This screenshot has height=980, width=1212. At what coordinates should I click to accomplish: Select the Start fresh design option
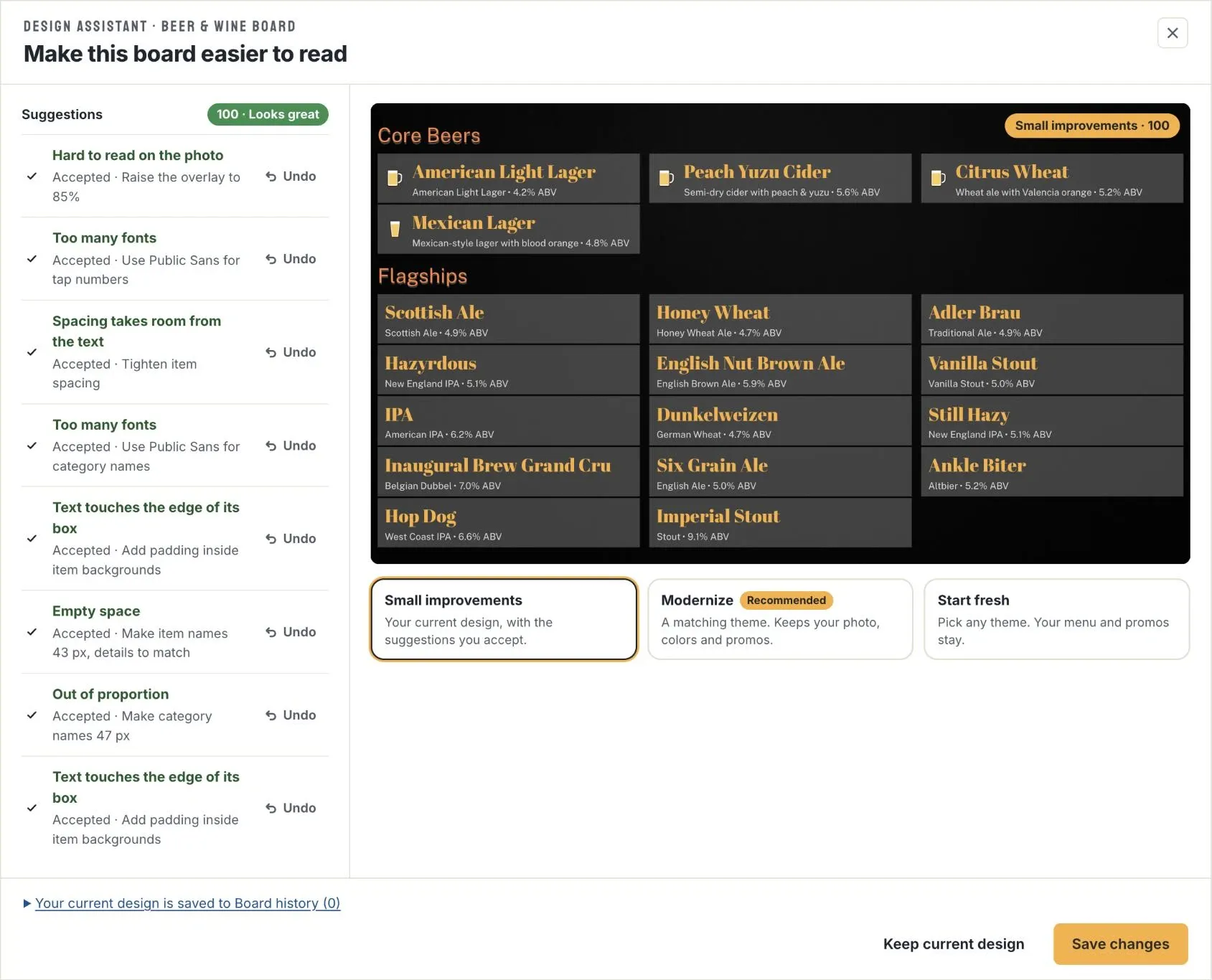point(1056,619)
